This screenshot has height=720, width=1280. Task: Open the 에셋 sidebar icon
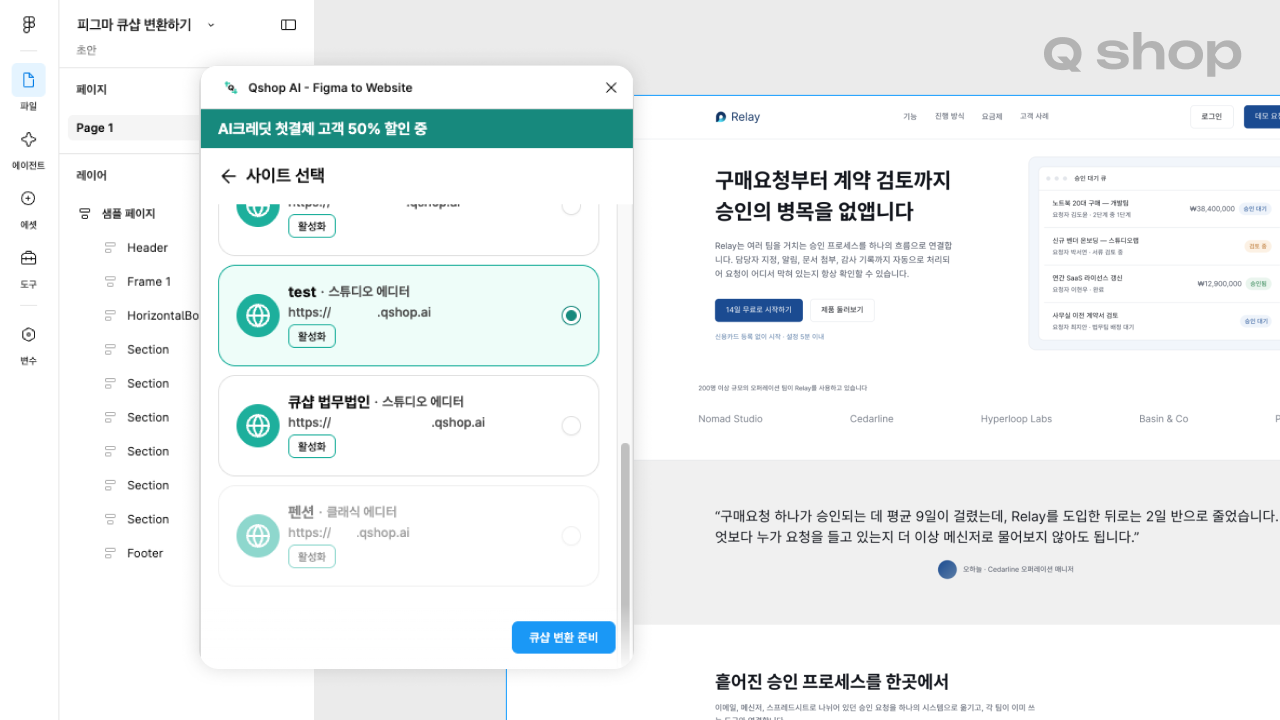pos(28,198)
